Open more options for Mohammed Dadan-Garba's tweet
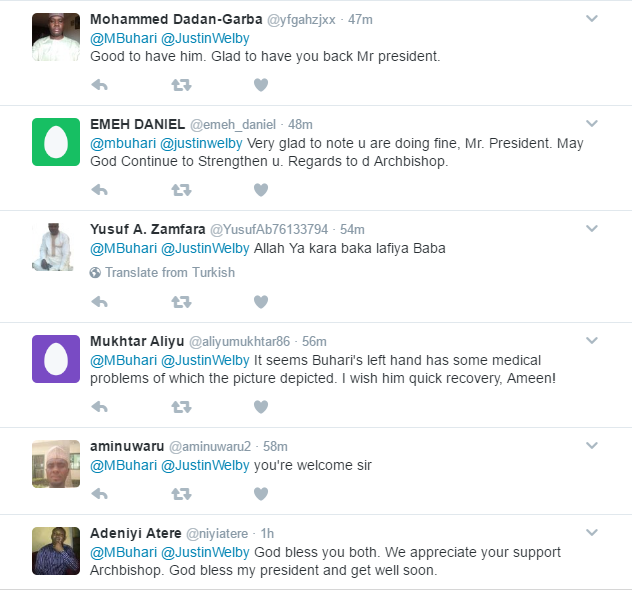This screenshot has height=590, width=632. 591,19
